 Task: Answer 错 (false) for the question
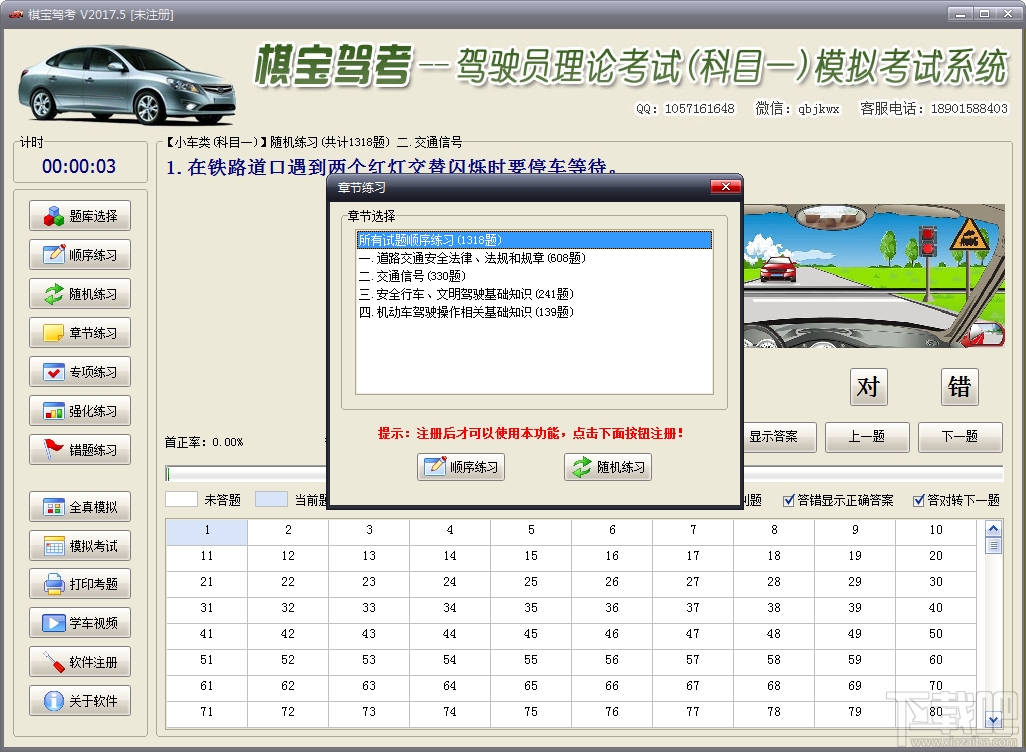(960, 387)
